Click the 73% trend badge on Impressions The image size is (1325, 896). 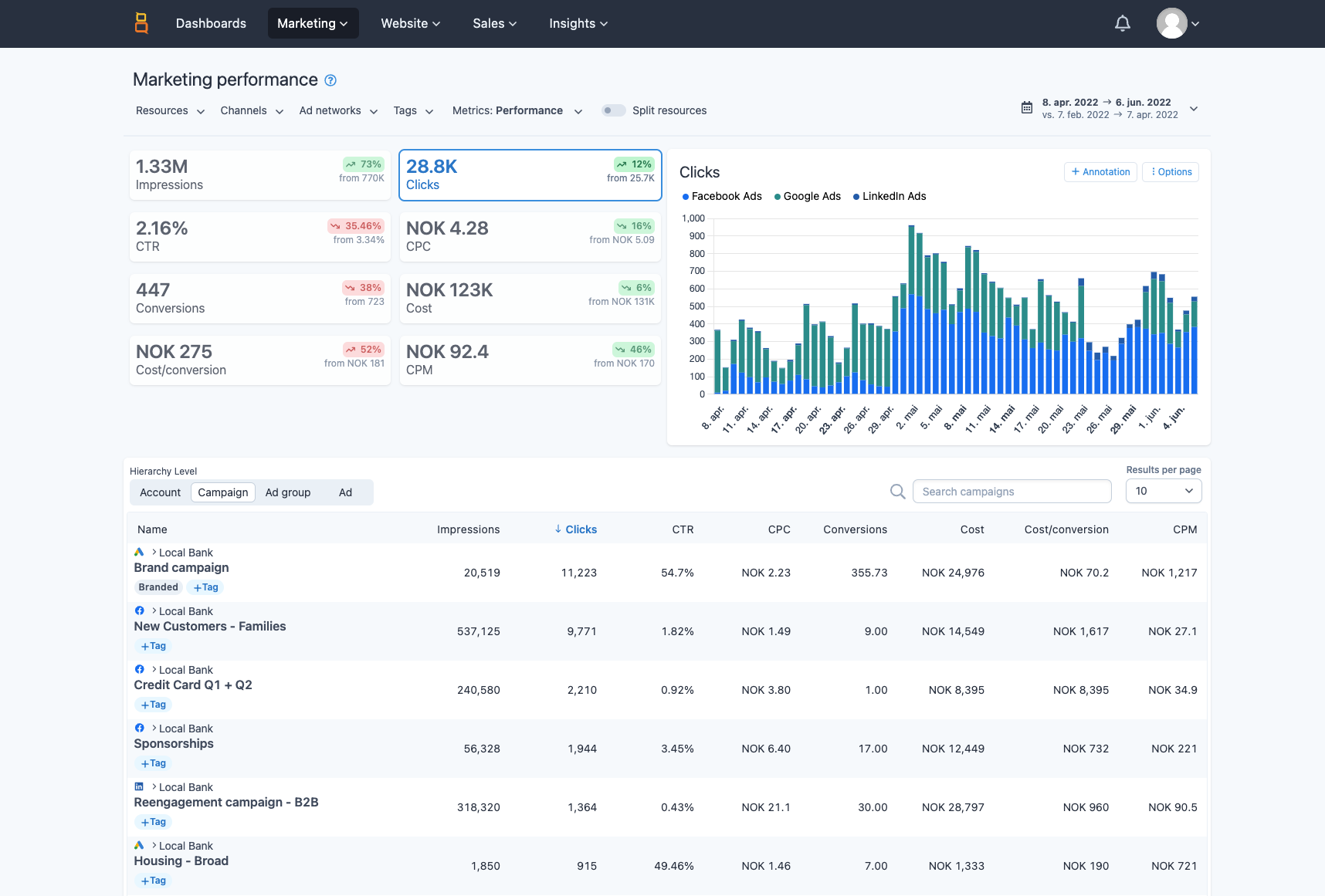click(364, 164)
